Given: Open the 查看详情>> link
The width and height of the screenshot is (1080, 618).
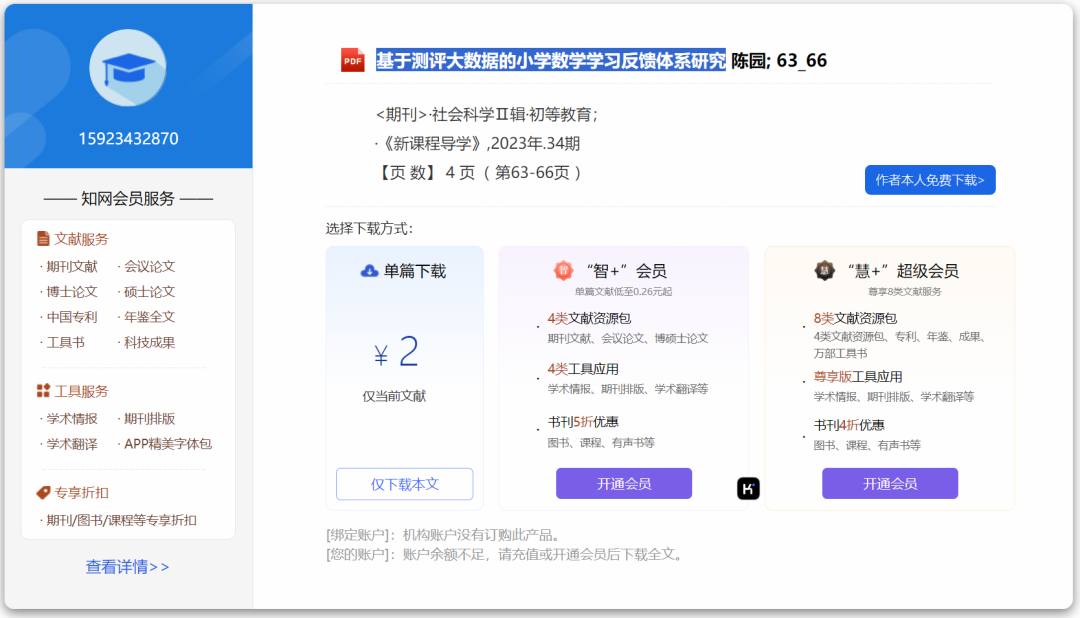Looking at the screenshot, I should pyautogui.click(x=128, y=567).
